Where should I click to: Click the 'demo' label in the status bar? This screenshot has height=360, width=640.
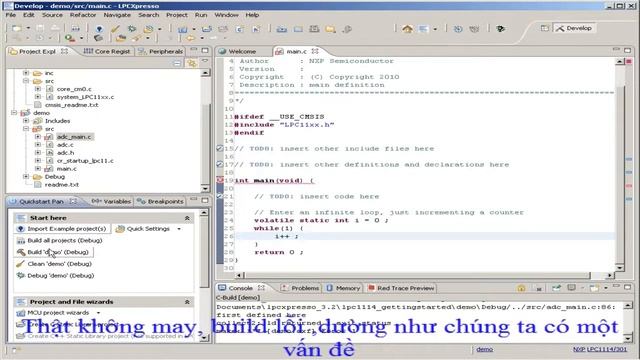click(x=484, y=349)
